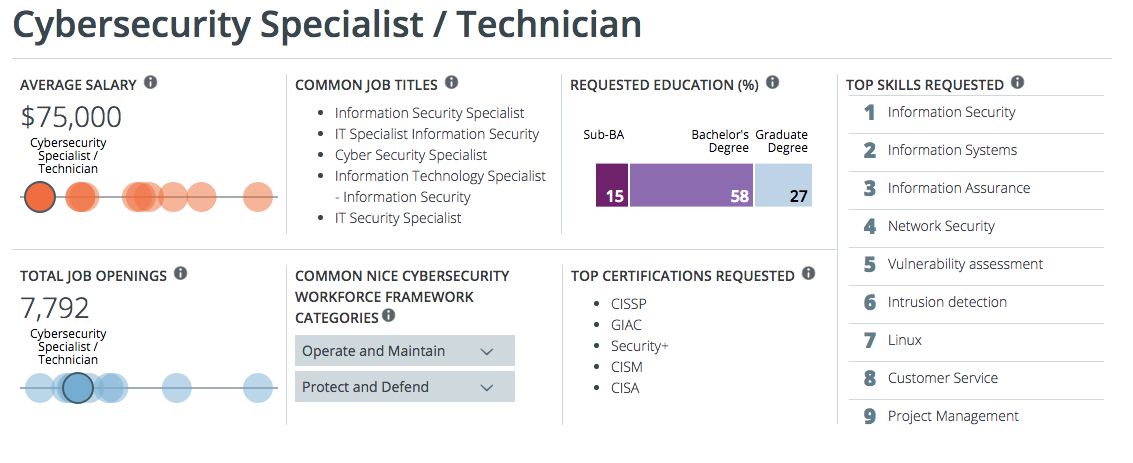Select the highlighted Cybersecurity Specialist salary dot
The width and height of the screenshot is (1133, 463).
tap(39, 197)
